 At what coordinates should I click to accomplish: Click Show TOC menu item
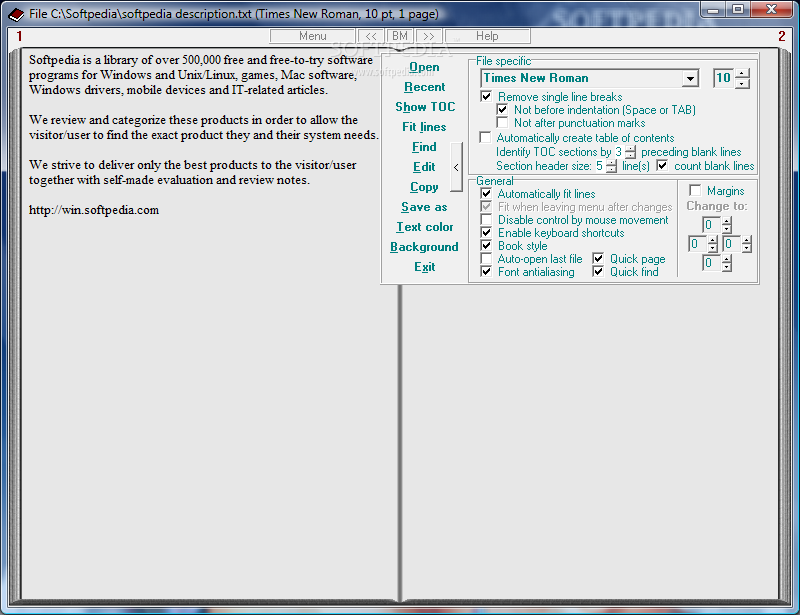[x=425, y=107]
